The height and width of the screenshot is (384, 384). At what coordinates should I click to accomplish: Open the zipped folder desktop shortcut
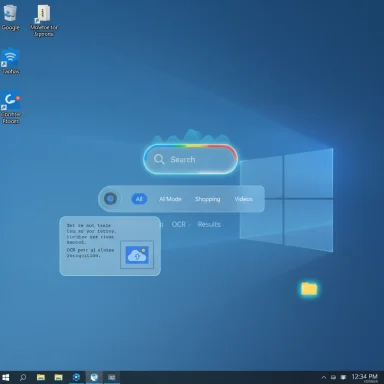pos(44,20)
